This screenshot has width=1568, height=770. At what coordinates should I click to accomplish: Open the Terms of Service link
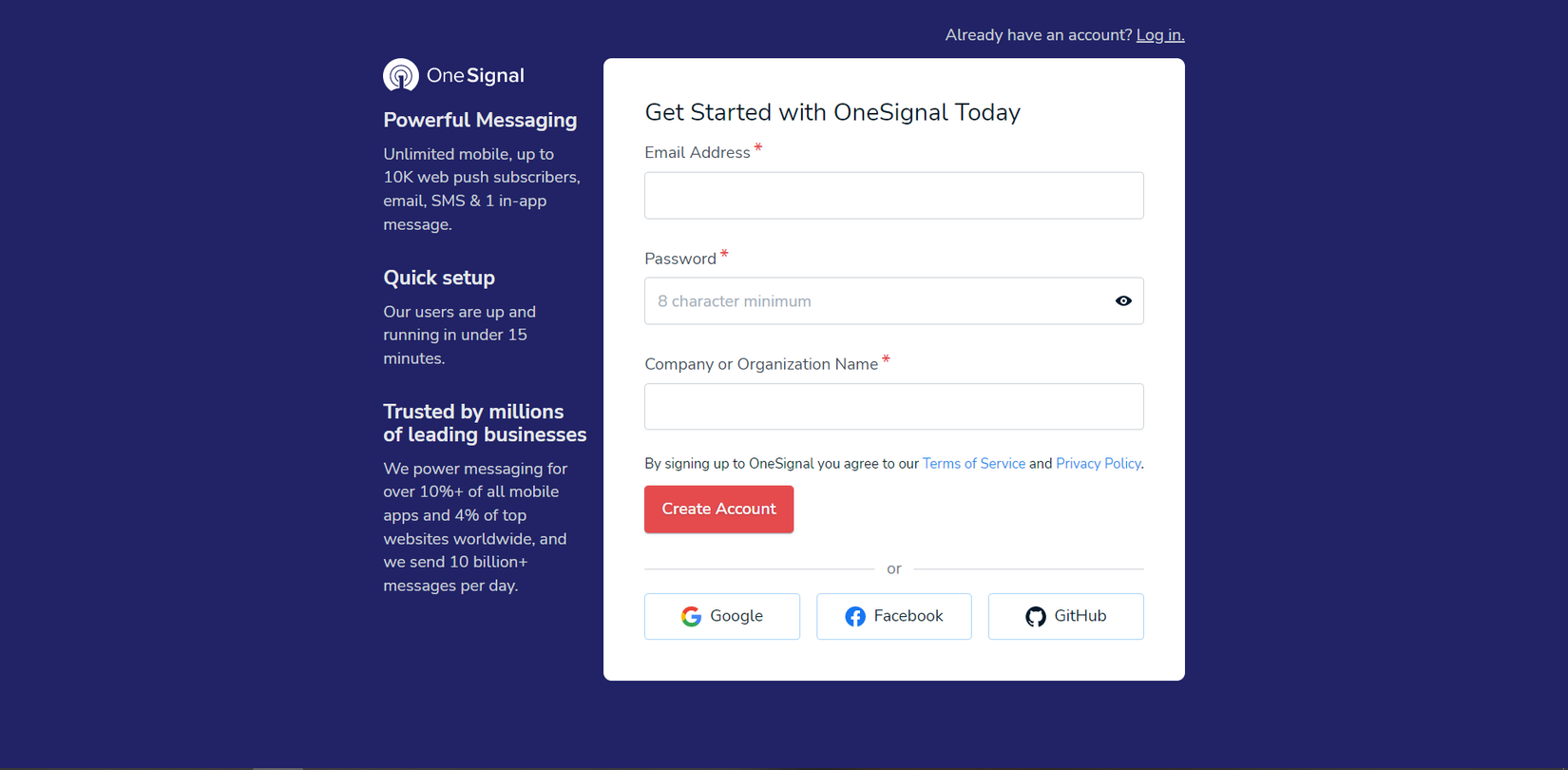(x=973, y=464)
